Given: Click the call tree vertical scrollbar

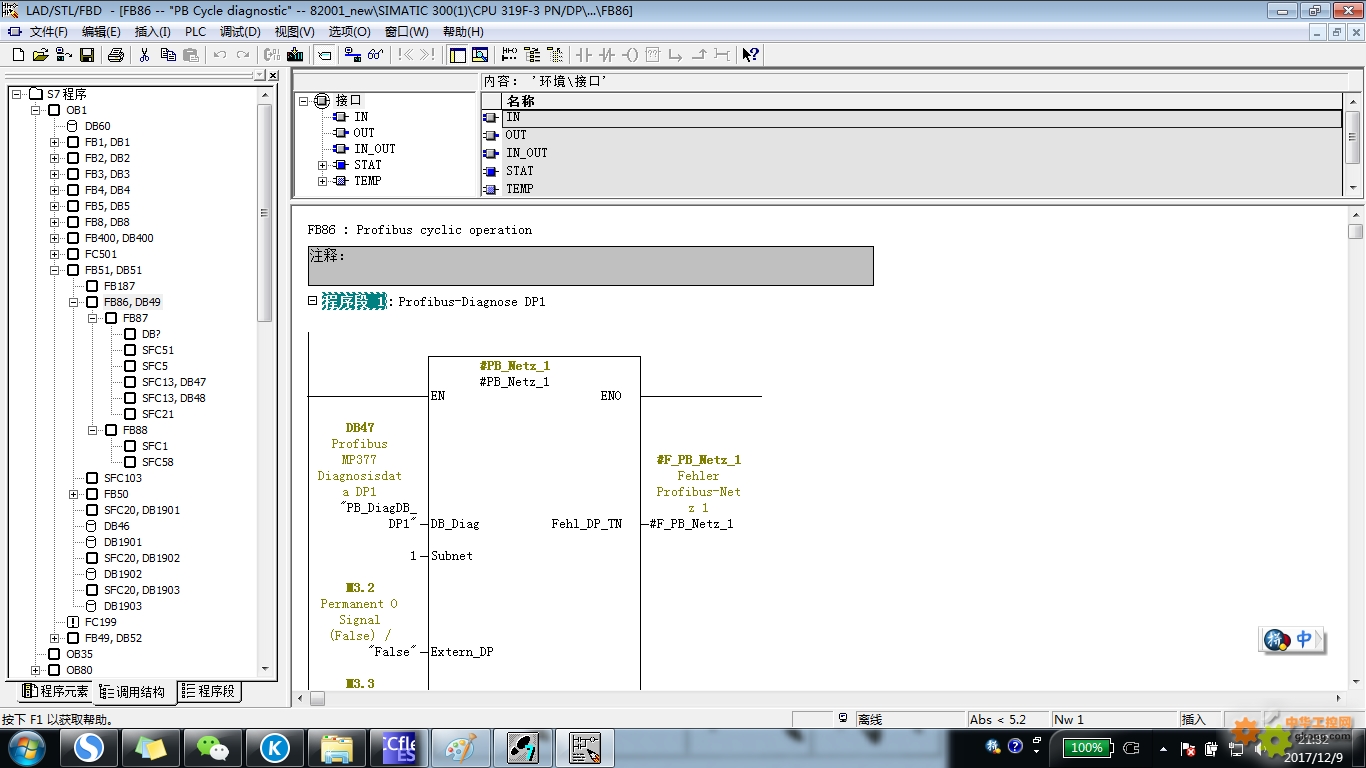Looking at the screenshot, I should click(265, 380).
